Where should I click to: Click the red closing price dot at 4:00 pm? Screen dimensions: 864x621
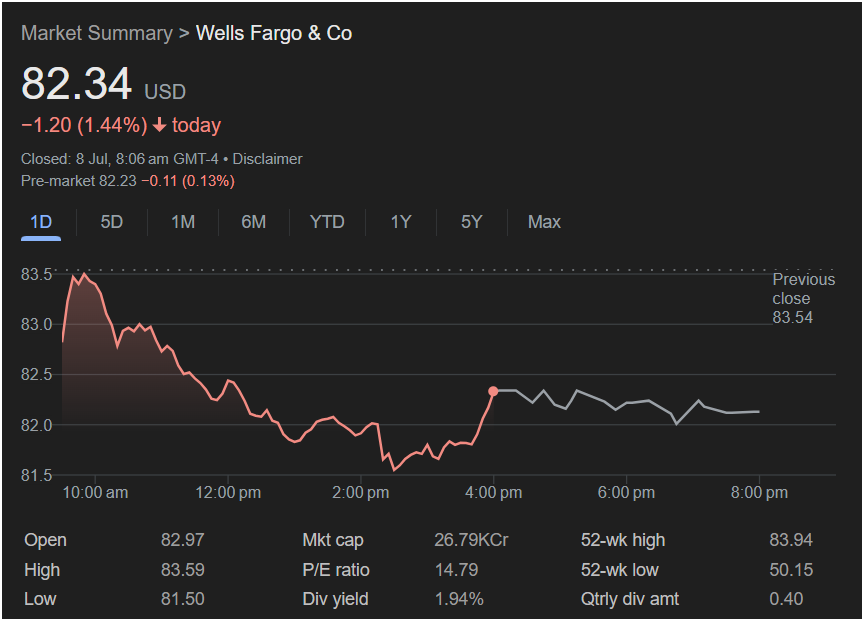pyautogui.click(x=493, y=391)
